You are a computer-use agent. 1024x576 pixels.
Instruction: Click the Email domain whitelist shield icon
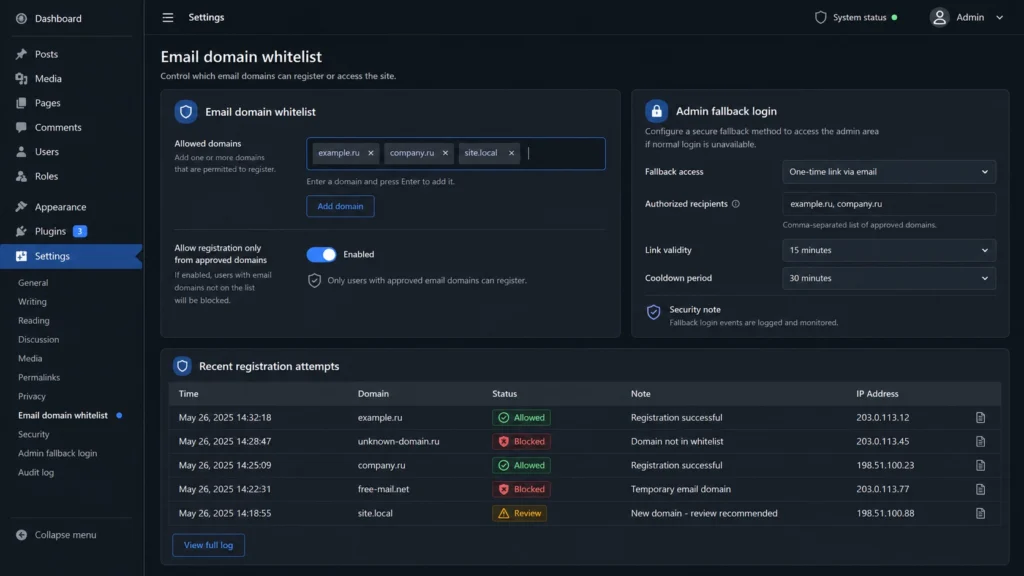[x=186, y=112]
